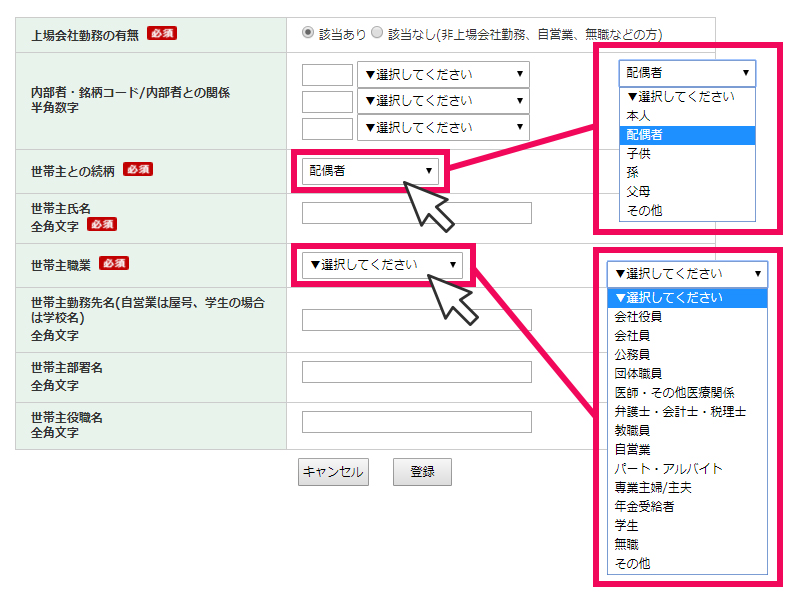This screenshot has width=800, height=600.
Task: Click the 世帯主部署名 text field
Action: click(x=416, y=372)
